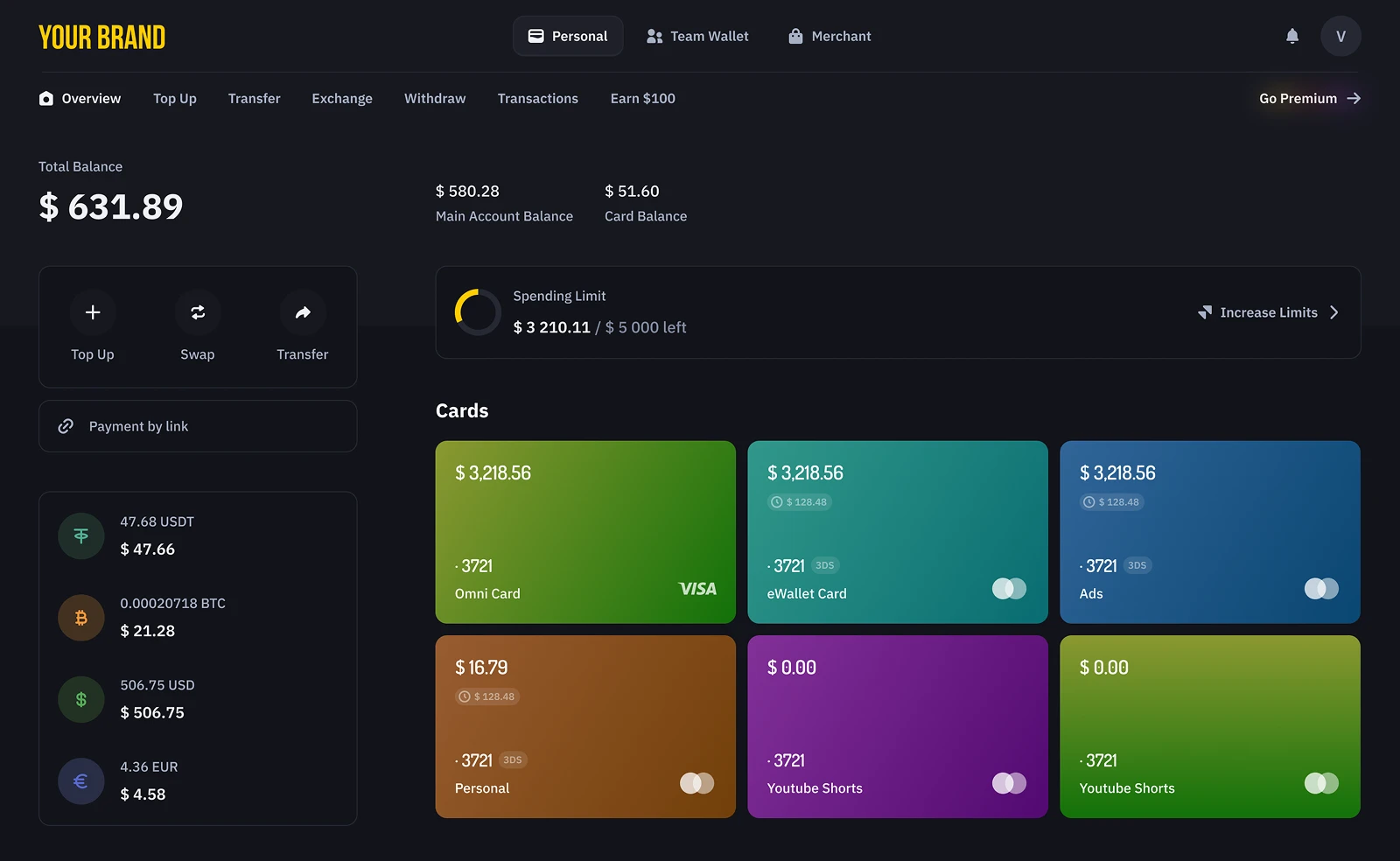Toggle the Personal card switch
This screenshot has width=1400, height=861.
tap(696, 783)
